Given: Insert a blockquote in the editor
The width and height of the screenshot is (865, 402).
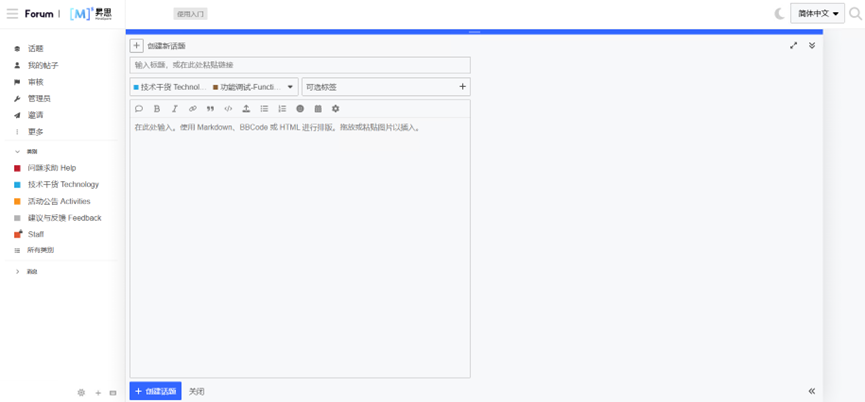Looking at the screenshot, I should click(210, 109).
